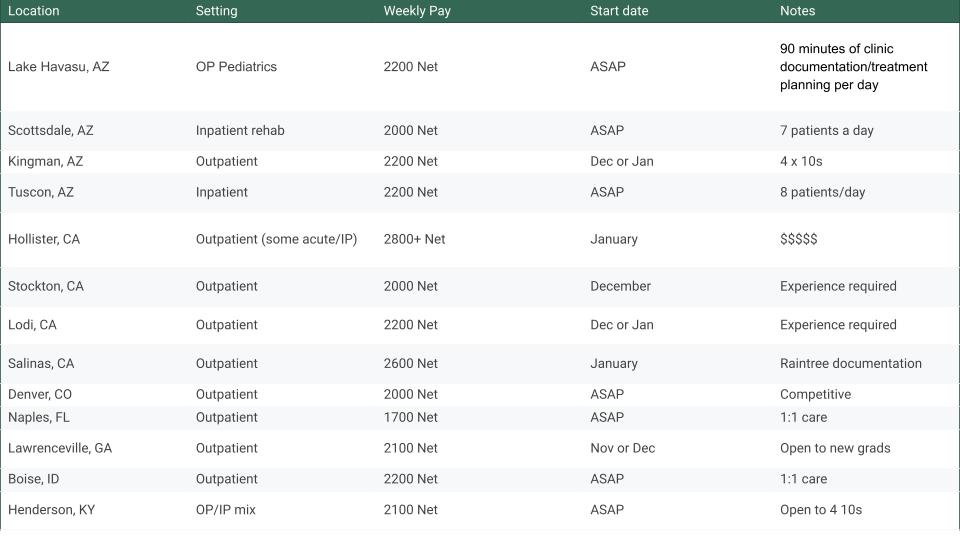960x540 pixels.
Task: Select the 1700 Net pay cell
Action: pos(410,418)
